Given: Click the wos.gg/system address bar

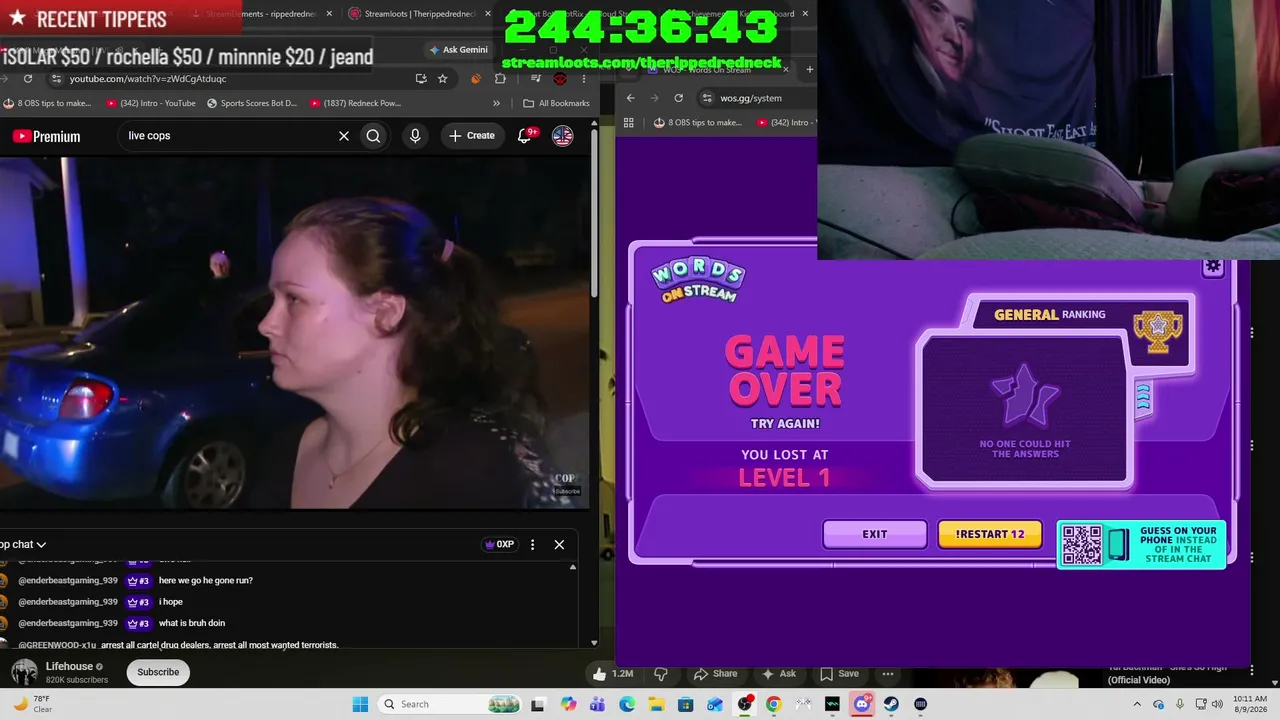Looking at the screenshot, I should pos(751,98).
